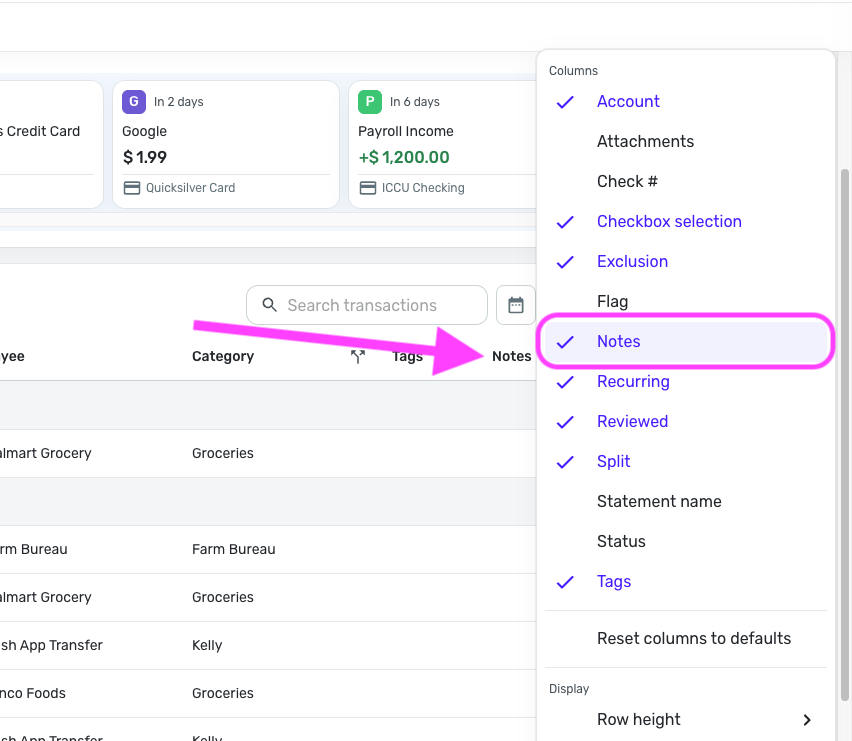
Task: Click the Quicksilver Card credit card icon
Action: tap(131, 188)
